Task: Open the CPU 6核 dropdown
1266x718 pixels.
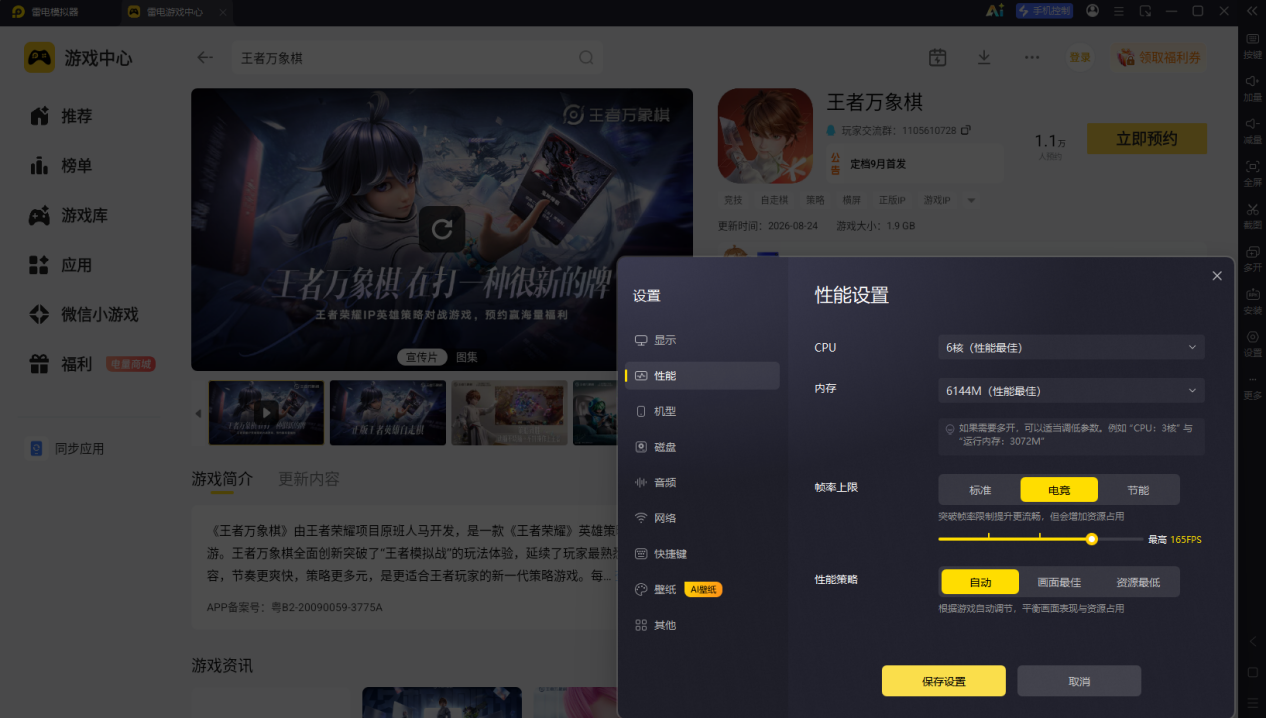Action: click(x=1071, y=348)
